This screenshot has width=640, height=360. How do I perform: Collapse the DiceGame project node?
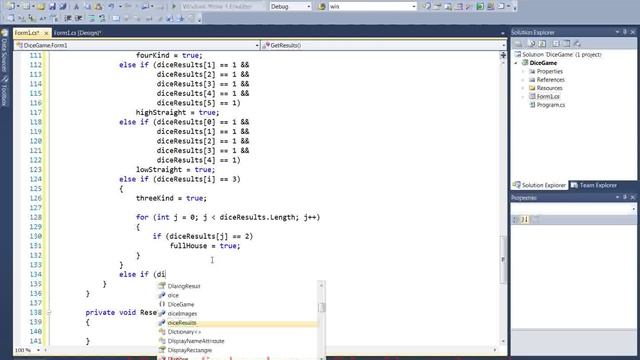(516, 63)
